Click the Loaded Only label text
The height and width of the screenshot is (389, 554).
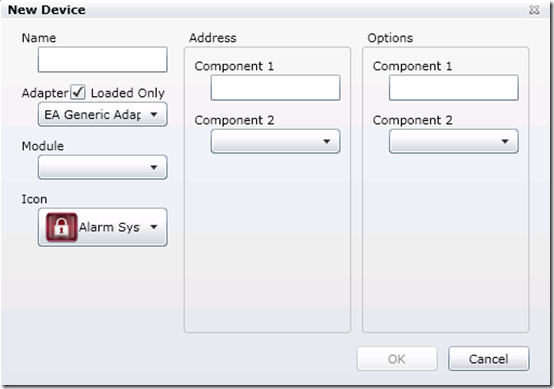click(128, 93)
